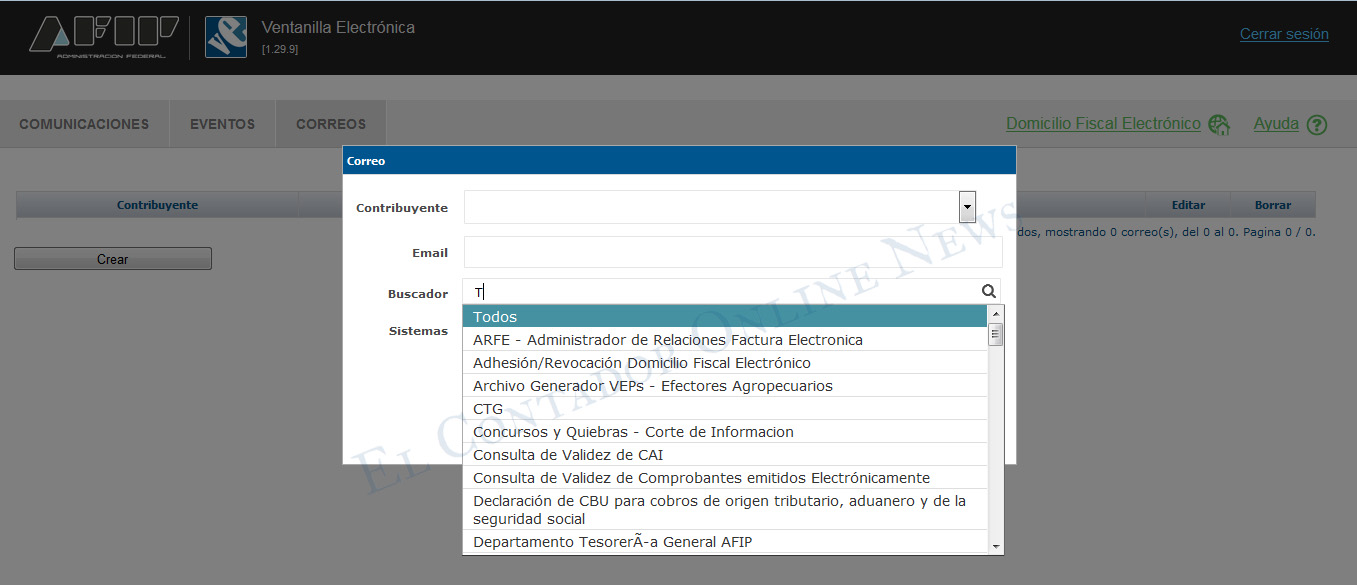The image size is (1357, 585).
Task: Click the AFIP logo in header
Action: 103,37
